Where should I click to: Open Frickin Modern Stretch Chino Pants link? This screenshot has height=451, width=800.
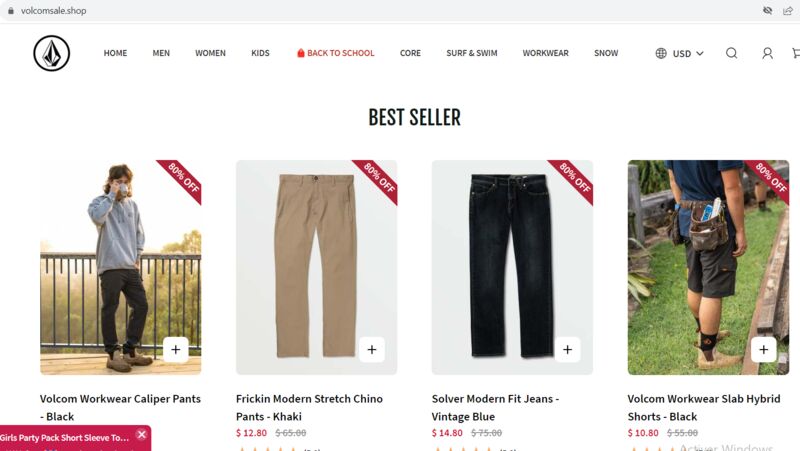point(309,408)
